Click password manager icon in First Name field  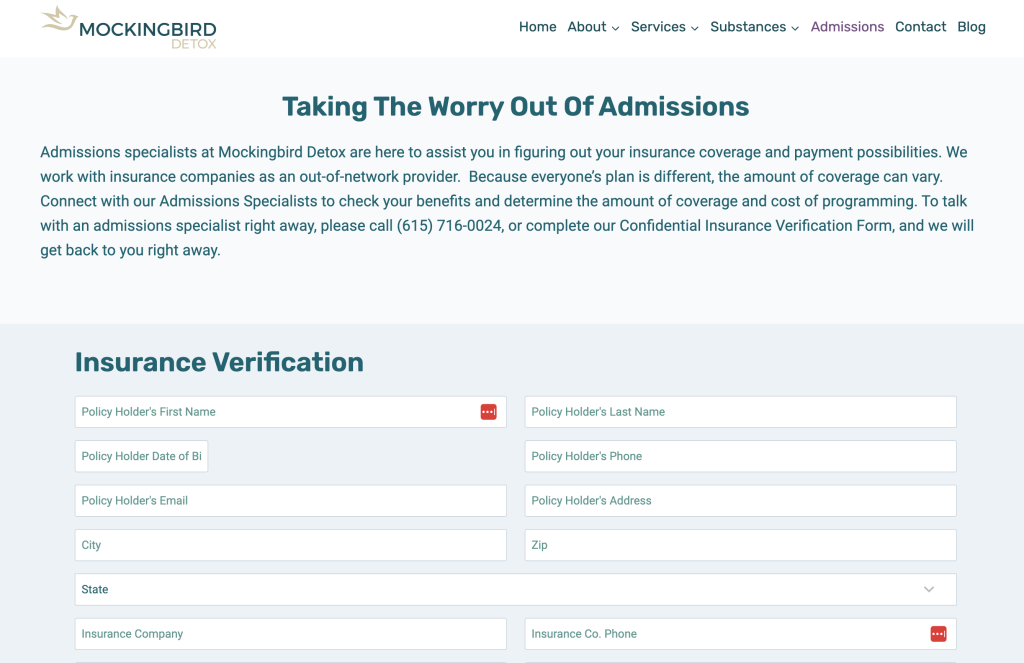[x=488, y=412]
